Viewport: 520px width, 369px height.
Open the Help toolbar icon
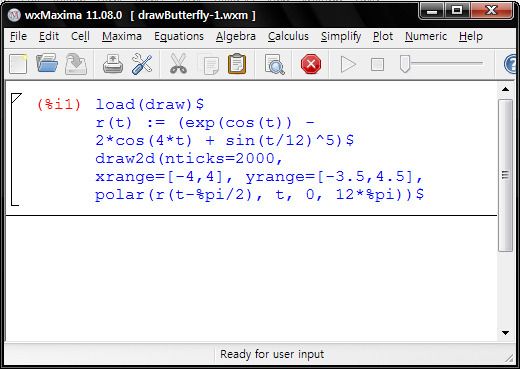511,64
